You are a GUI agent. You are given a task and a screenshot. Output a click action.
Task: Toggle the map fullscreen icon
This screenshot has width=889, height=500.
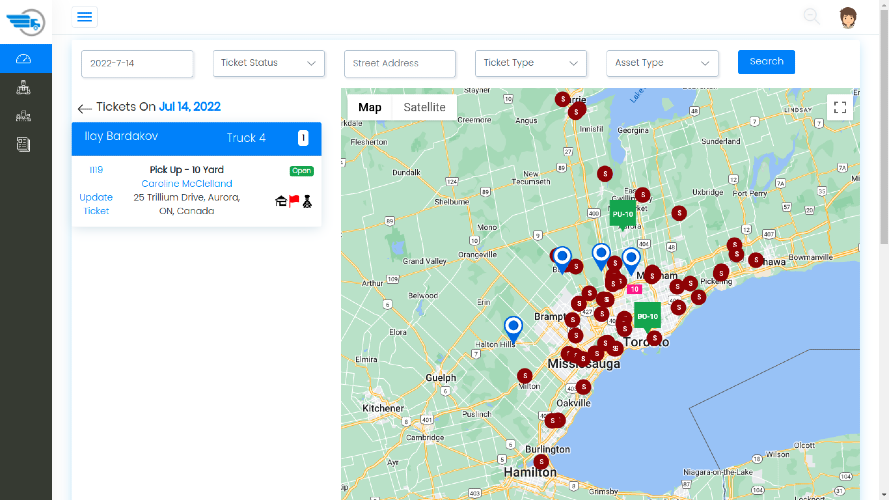click(x=840, y=107)
